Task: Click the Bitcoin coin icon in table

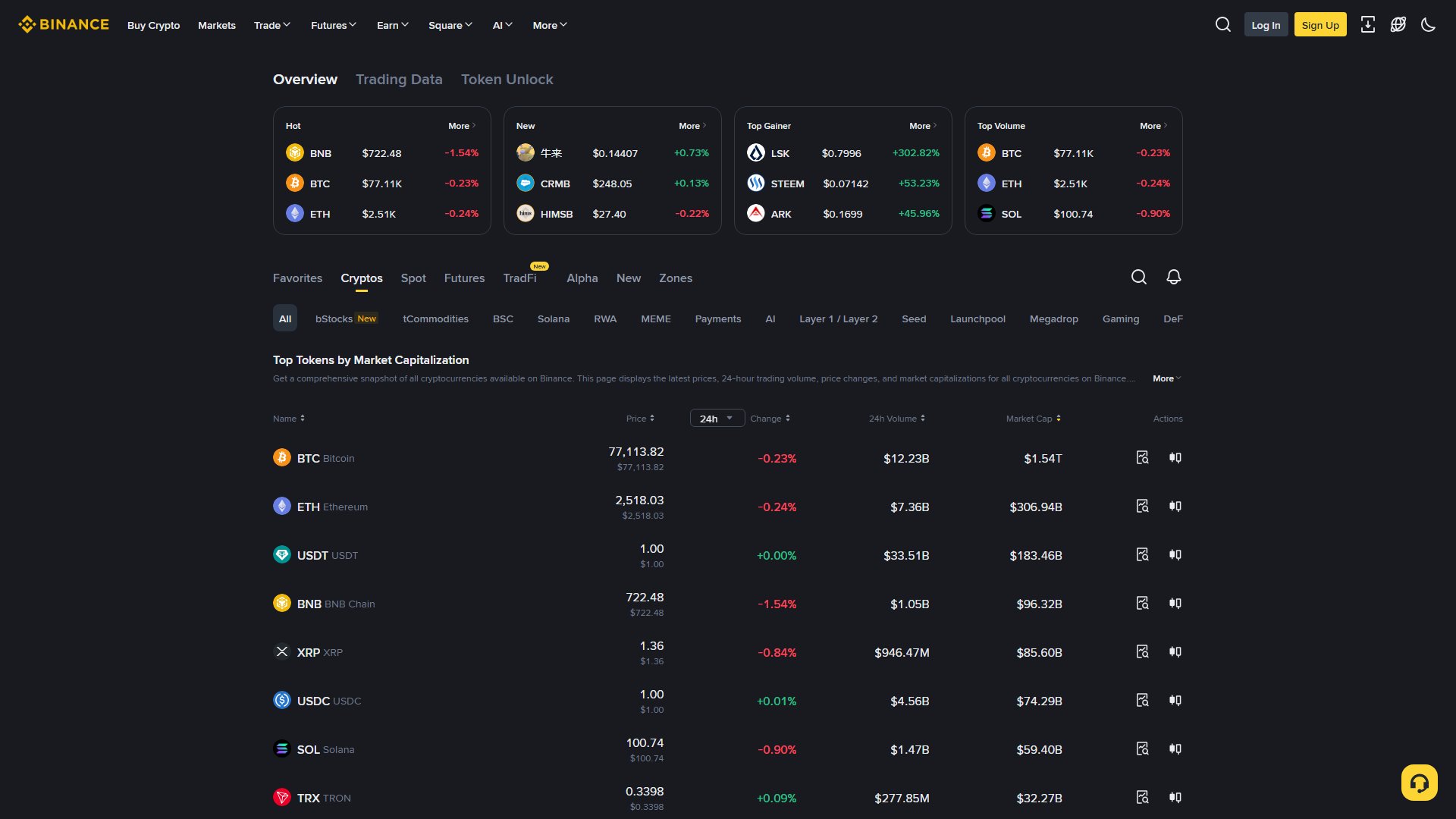Action: tap(282, 457)
